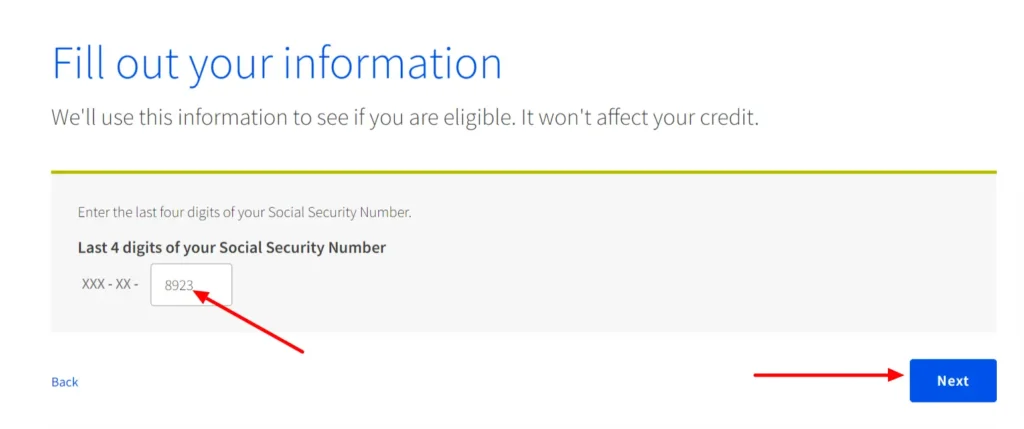Click the word 'information' in the heading
Screen dimensions: 1024x429
pos(394,64)
